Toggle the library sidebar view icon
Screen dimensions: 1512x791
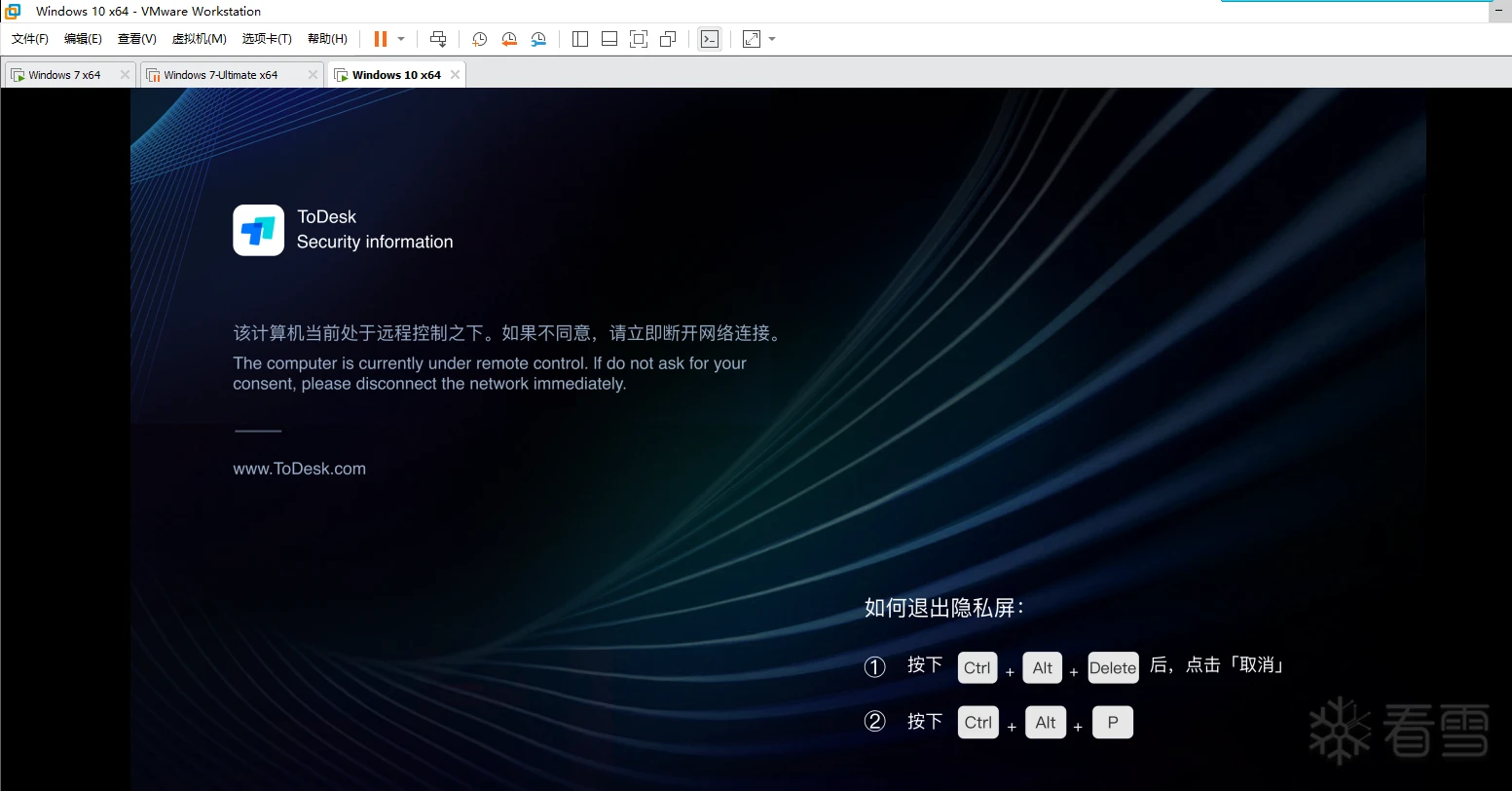coord(580,39)
